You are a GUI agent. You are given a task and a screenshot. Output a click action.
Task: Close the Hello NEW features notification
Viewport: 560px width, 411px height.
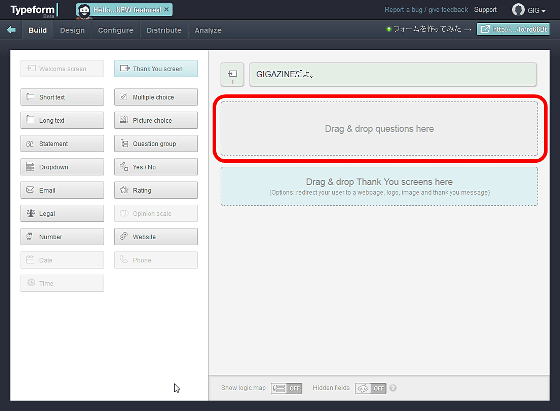(166, 9)
